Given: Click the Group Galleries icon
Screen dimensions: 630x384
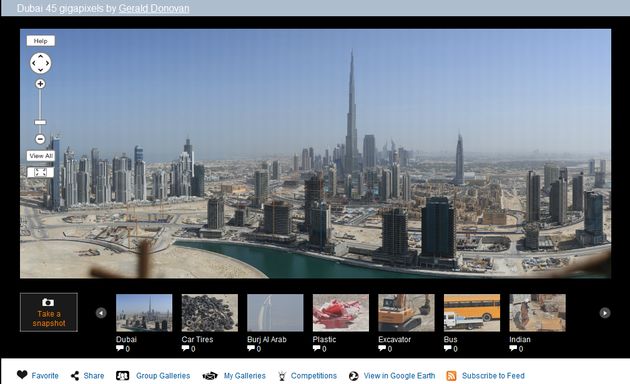Looking at the screenshot, I should pos(123,376).
